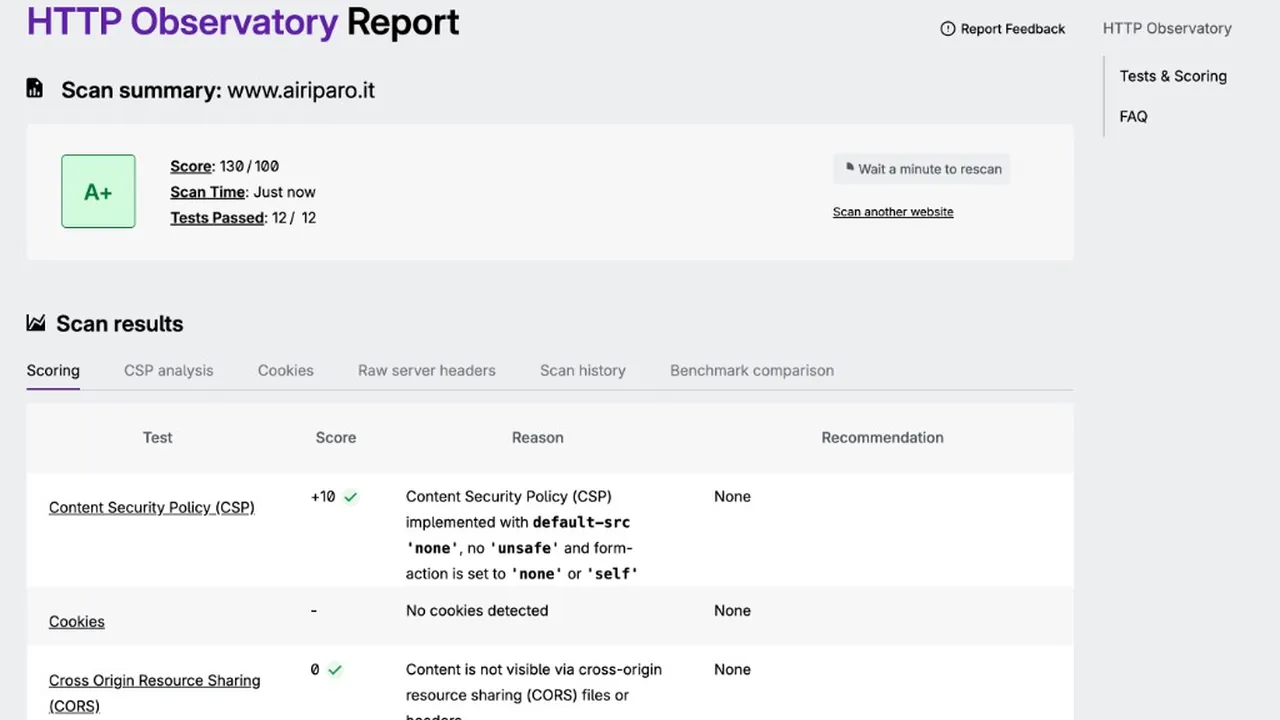Go to HTTP Observatory sidebar link
This screenshot has width=1280, height=720.
click(1167, 28)
